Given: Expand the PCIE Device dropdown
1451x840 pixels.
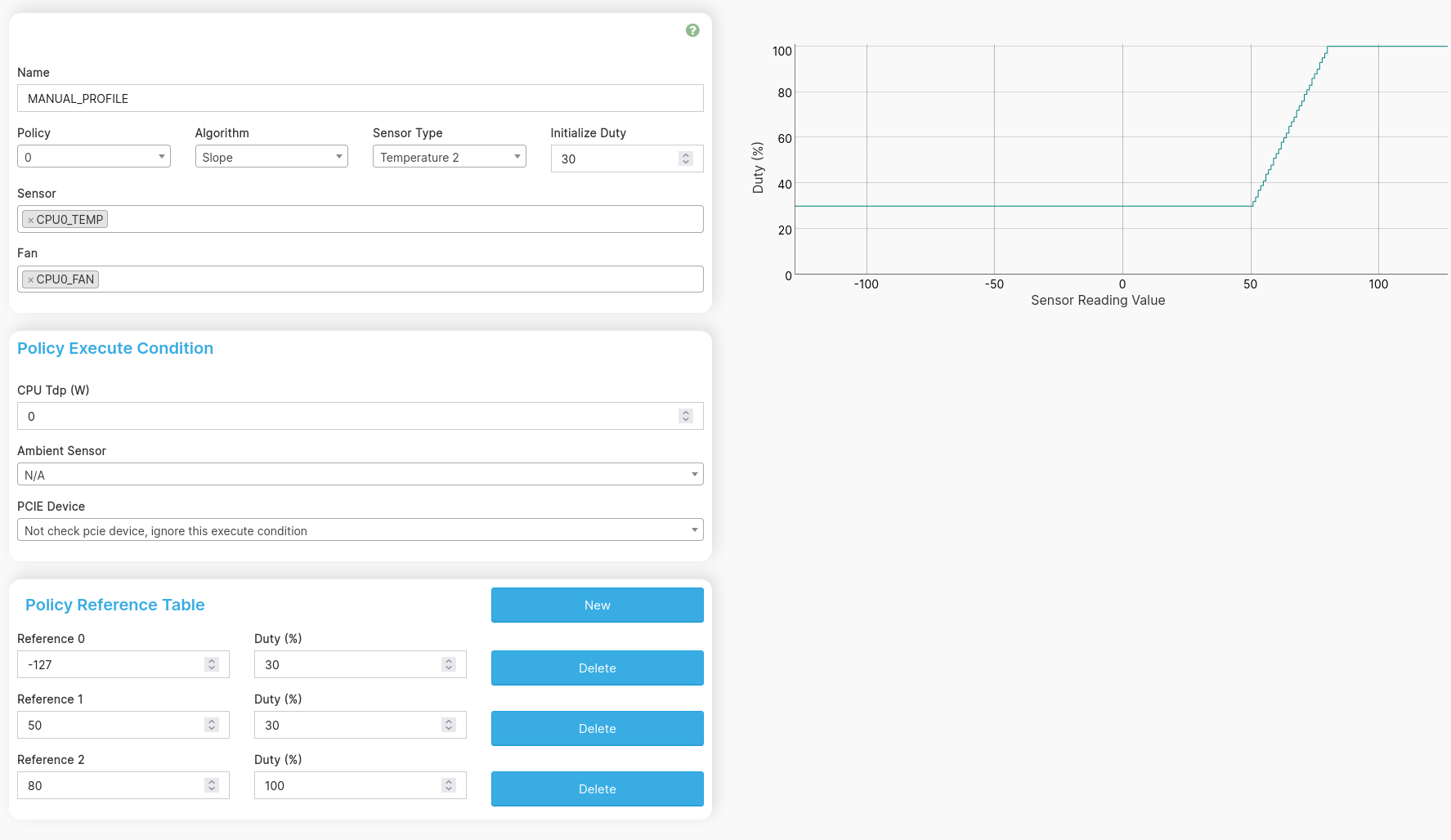Looking at the screenshot, I should (360, 530).
